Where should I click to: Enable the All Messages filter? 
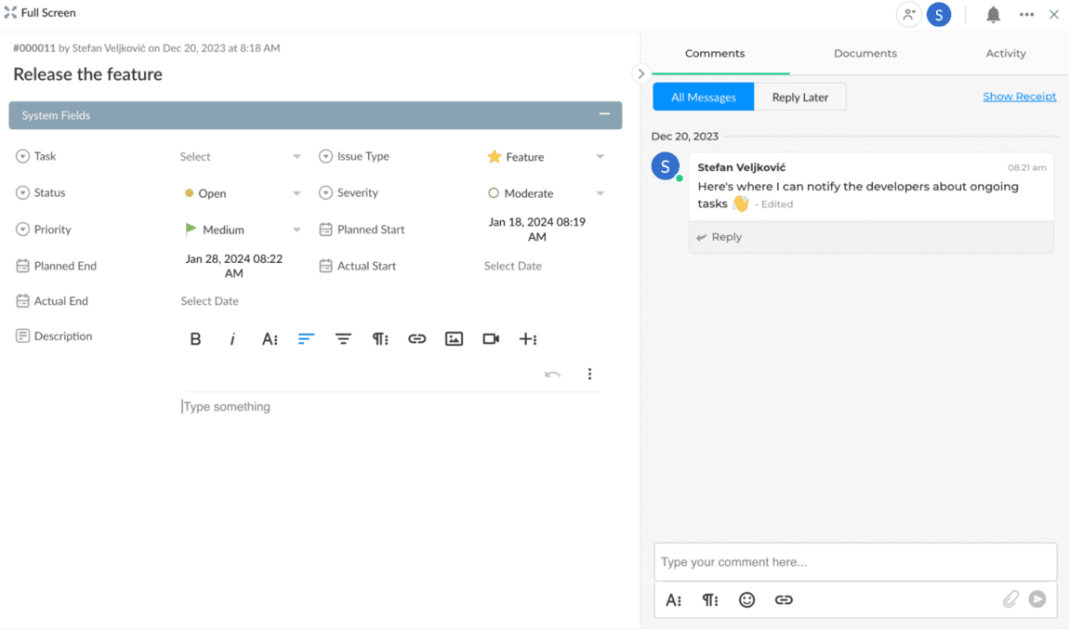pyautogui.click(x=703, y=96)
